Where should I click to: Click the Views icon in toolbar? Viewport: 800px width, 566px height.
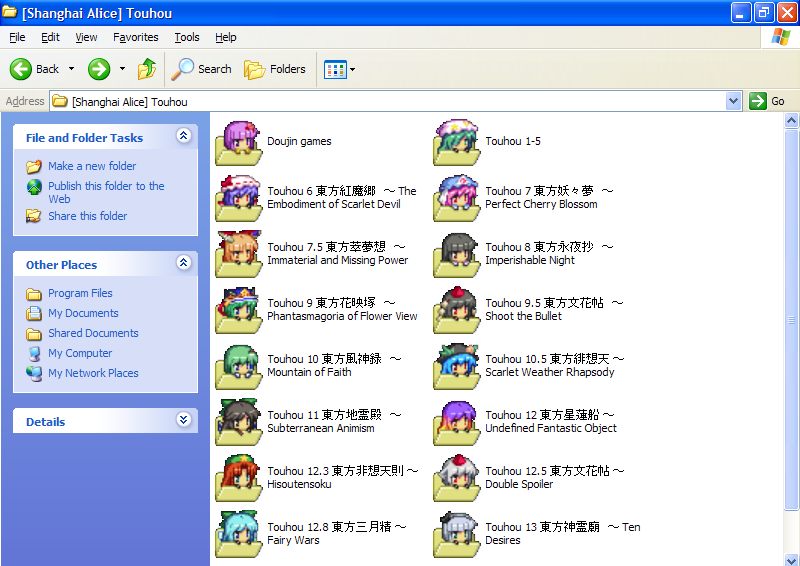335,69
